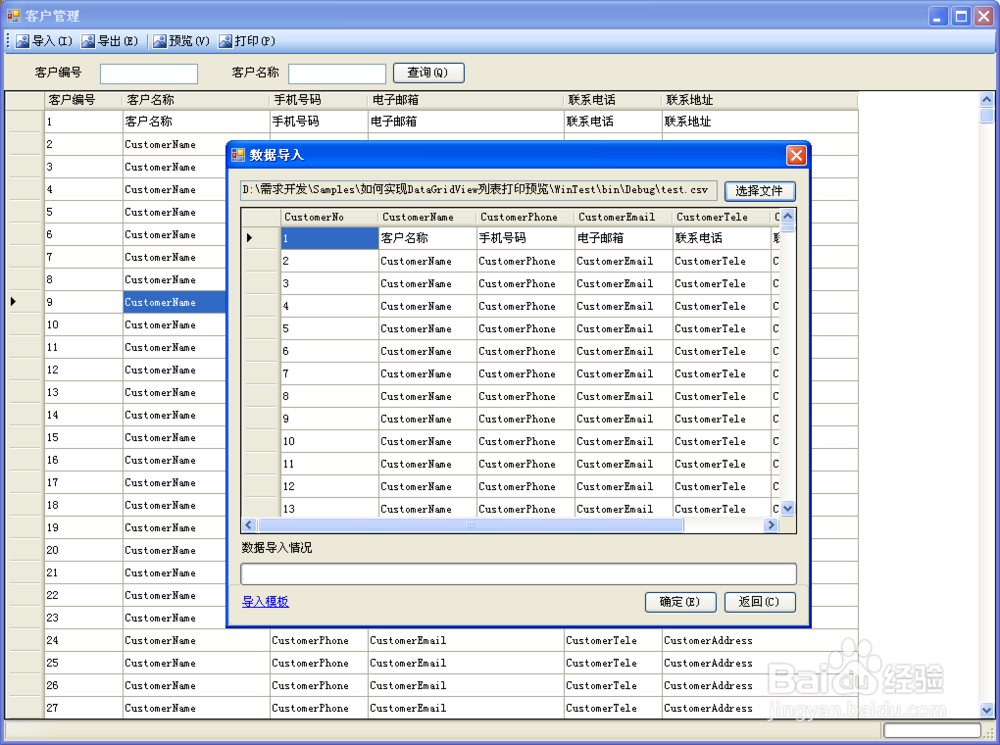Open the 导入模板 link
The image size is (1000, 745).
coord(265,601)
